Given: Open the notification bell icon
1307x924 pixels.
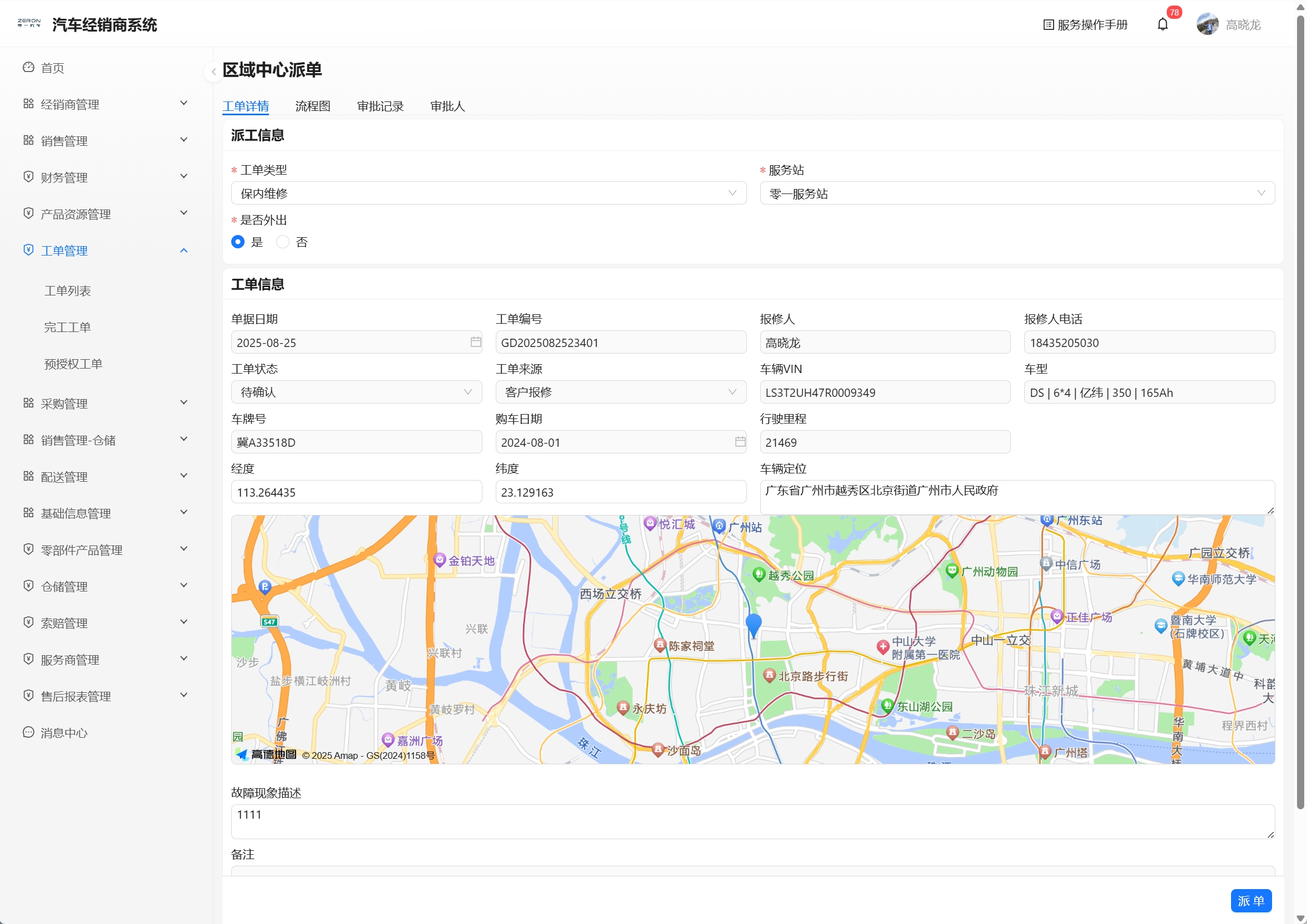Looking at the screenshot, I should pos(1162,24).
